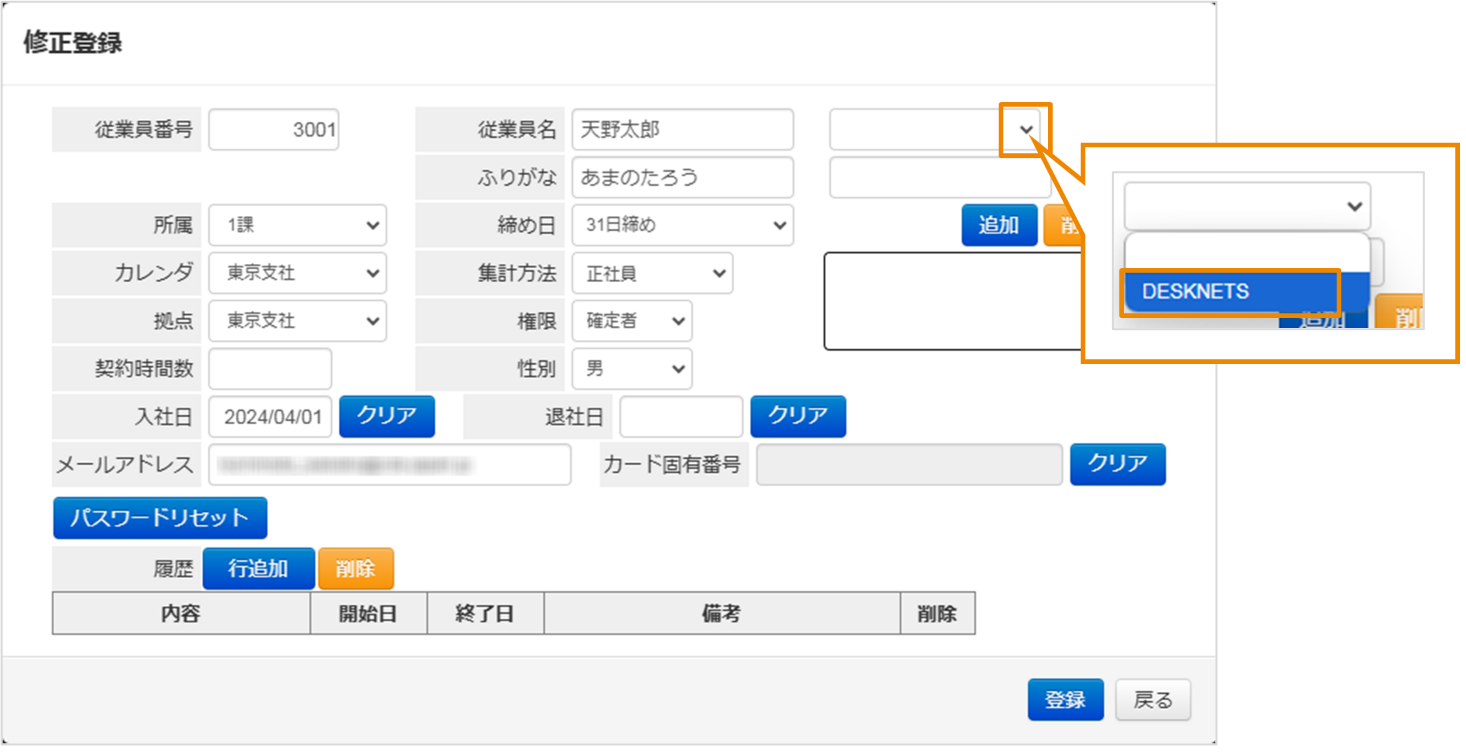The image size is (1466, 752).
Task: Select DESKNETS from the dropdown list
Action: (1230, 292)
